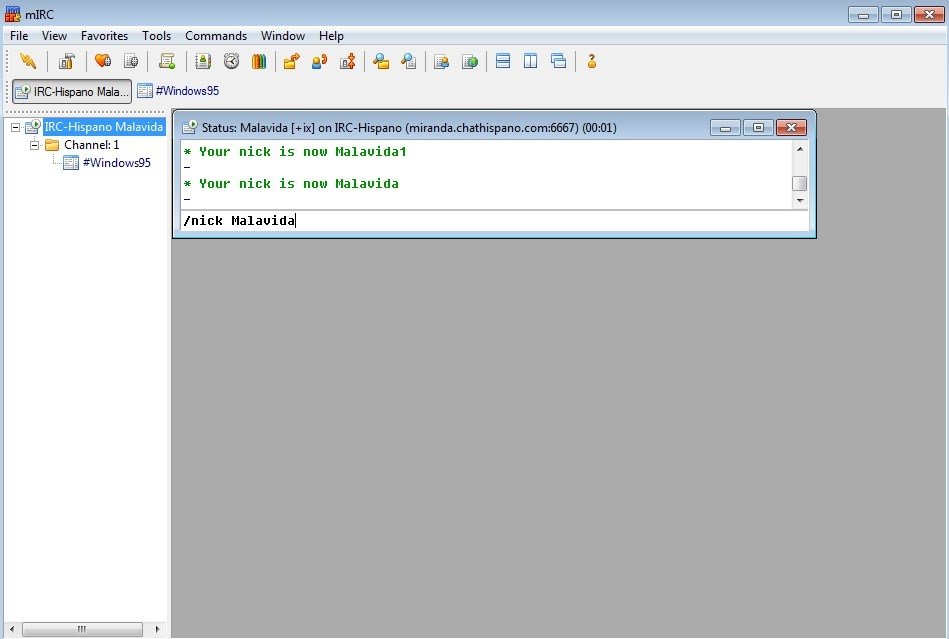Click Status window scroll down arrow
Screen dimensions: 949x639
[x=800, y=200]
